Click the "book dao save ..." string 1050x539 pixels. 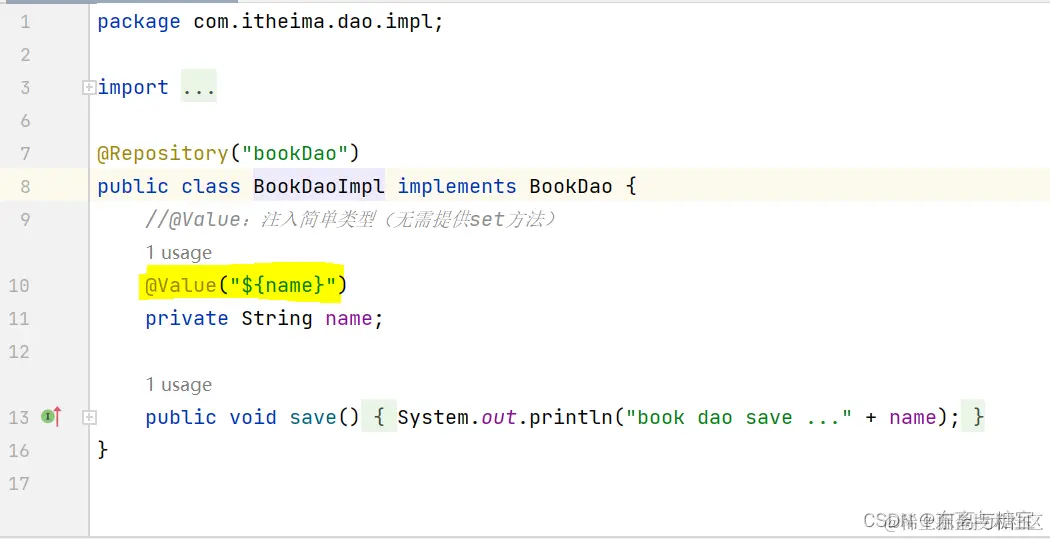point(738,417)
